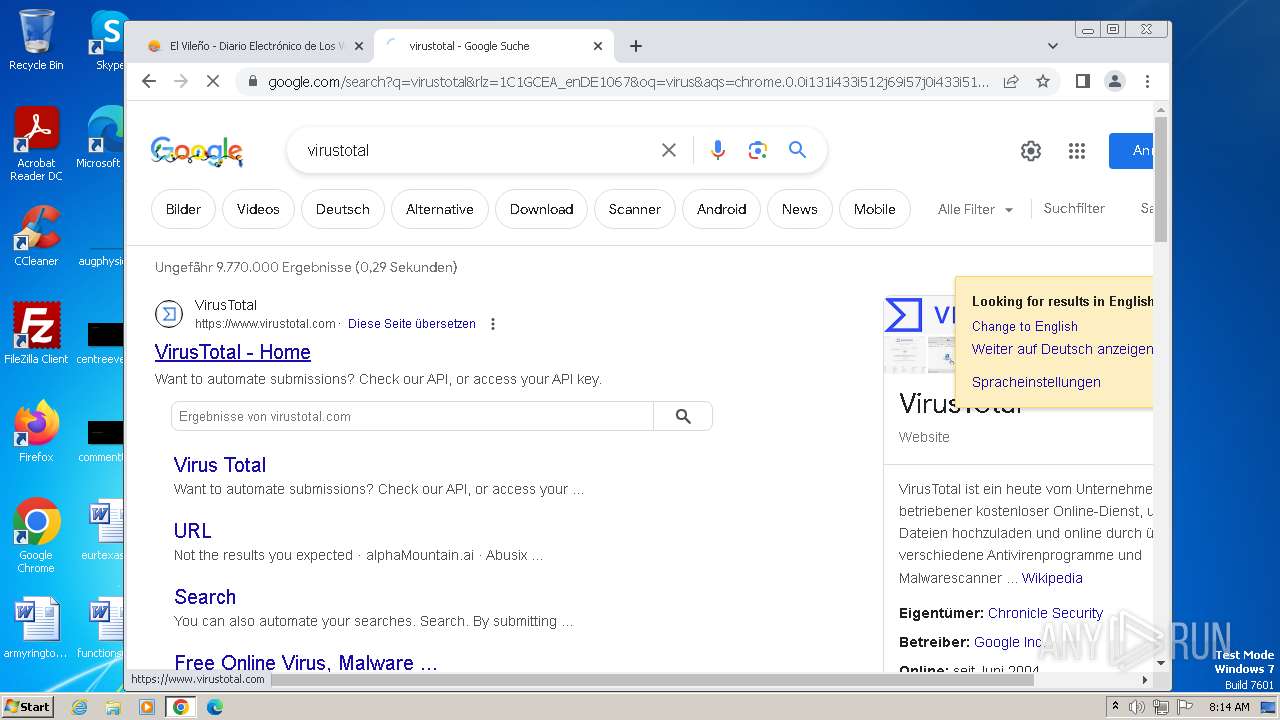
Task: Click the Ergebnisse von virustotal.com field
Action: point(412,416)
